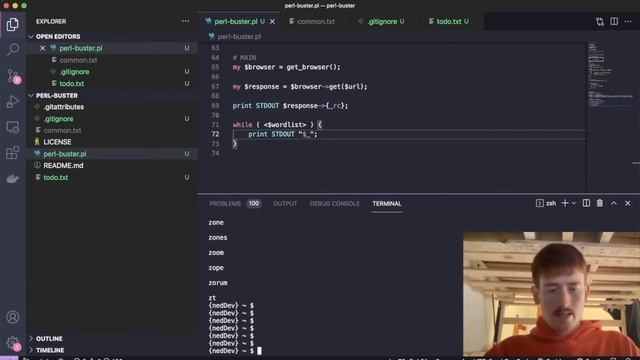Click the terminal prompt input line

(235, 351)
